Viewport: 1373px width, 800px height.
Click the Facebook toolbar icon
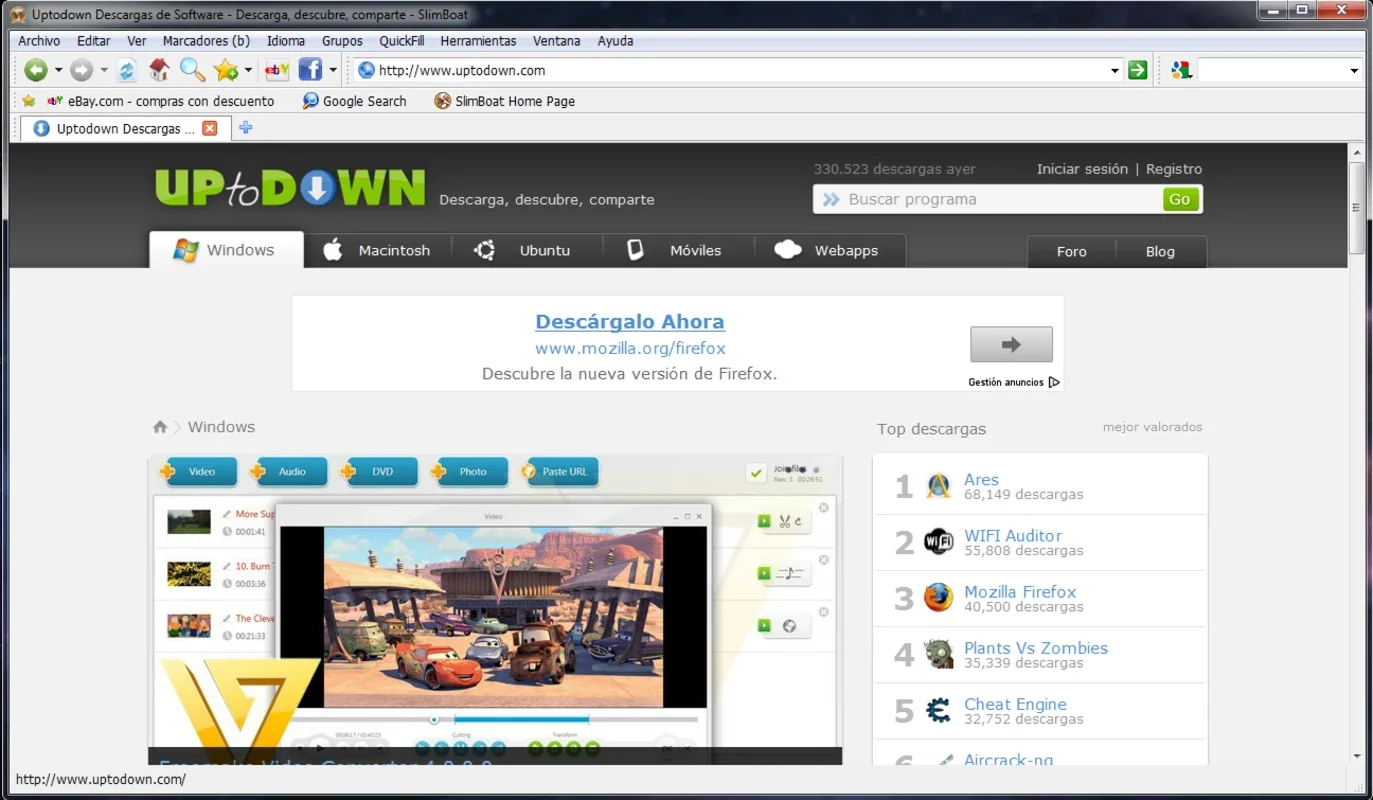pos(310,70)
